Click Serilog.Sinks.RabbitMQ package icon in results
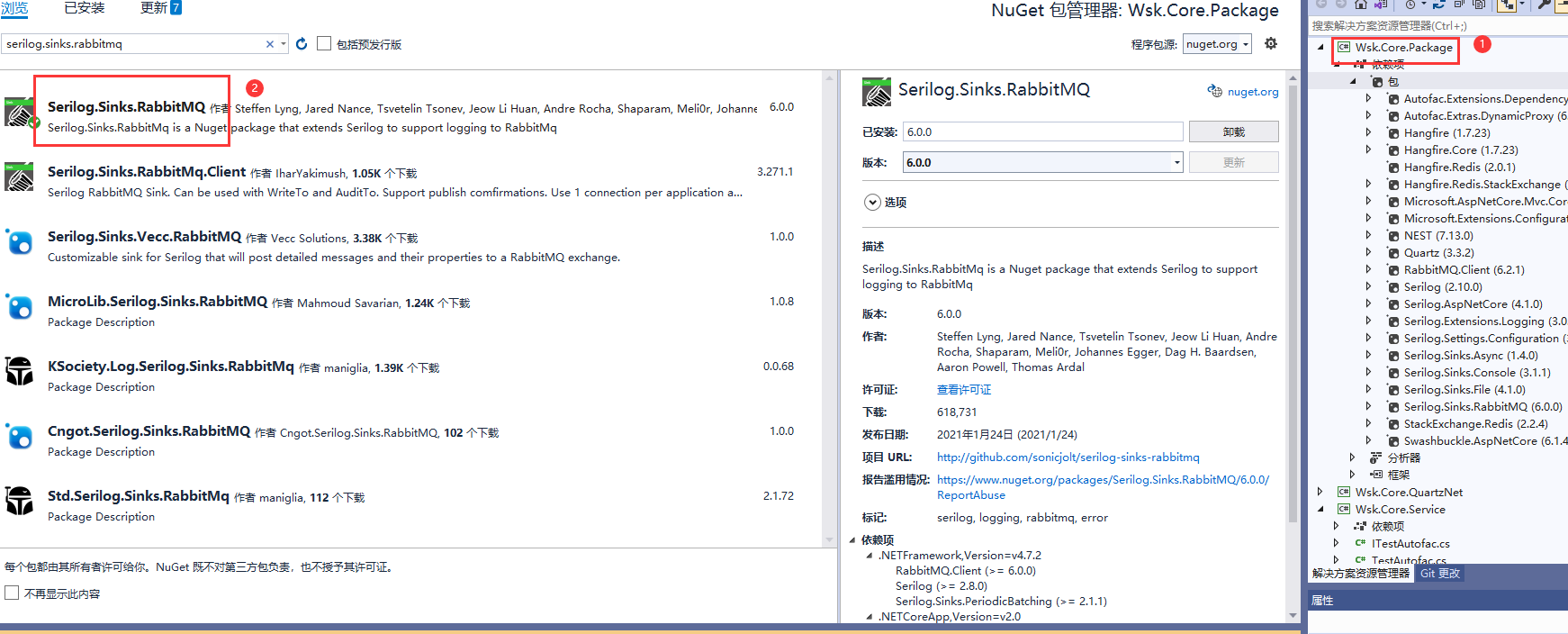 coord(19,113)
